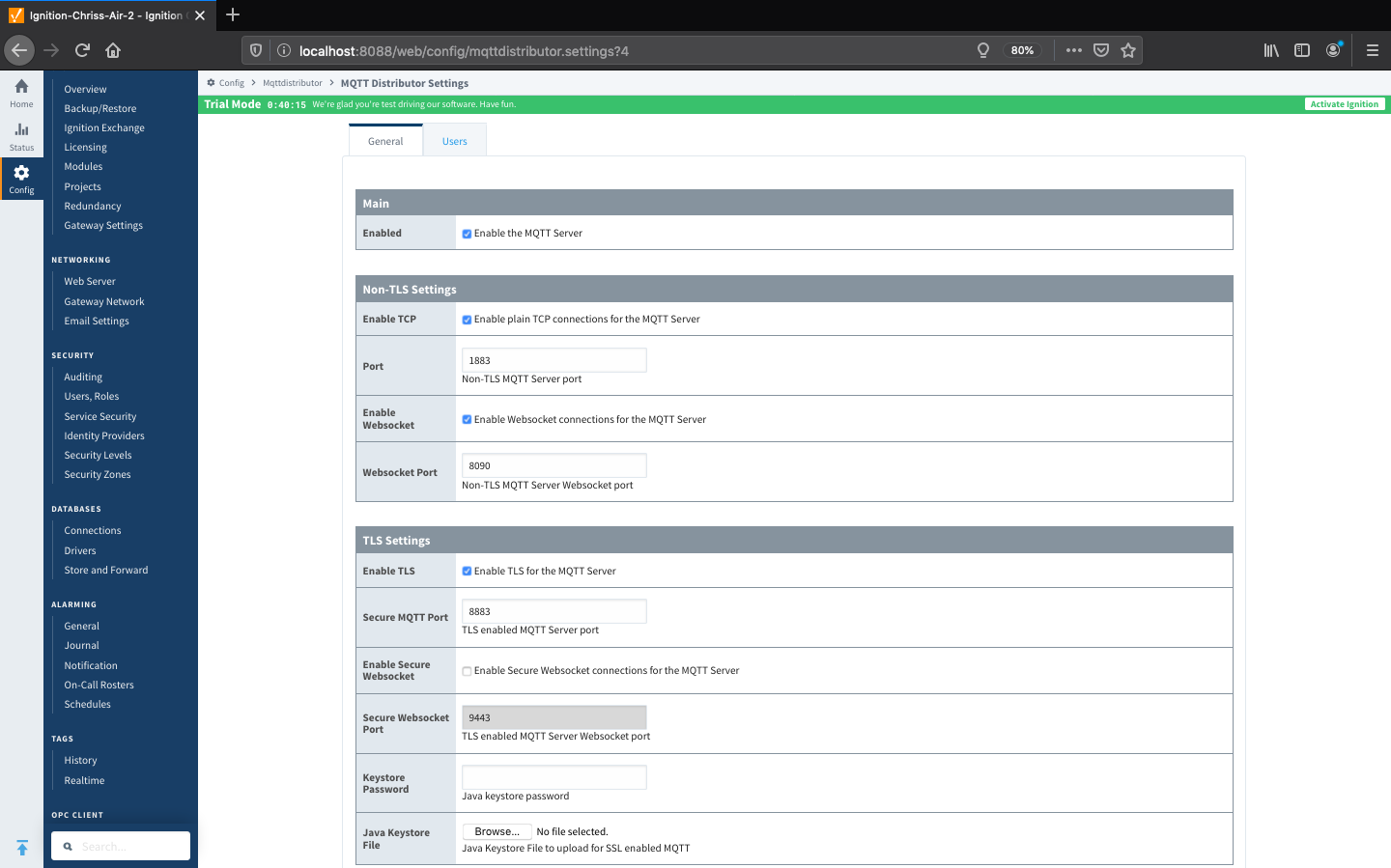This screenshot has height=868, width=1391.
Task: Open Users, Roles under Security
Action: click(x=92, y=396)
